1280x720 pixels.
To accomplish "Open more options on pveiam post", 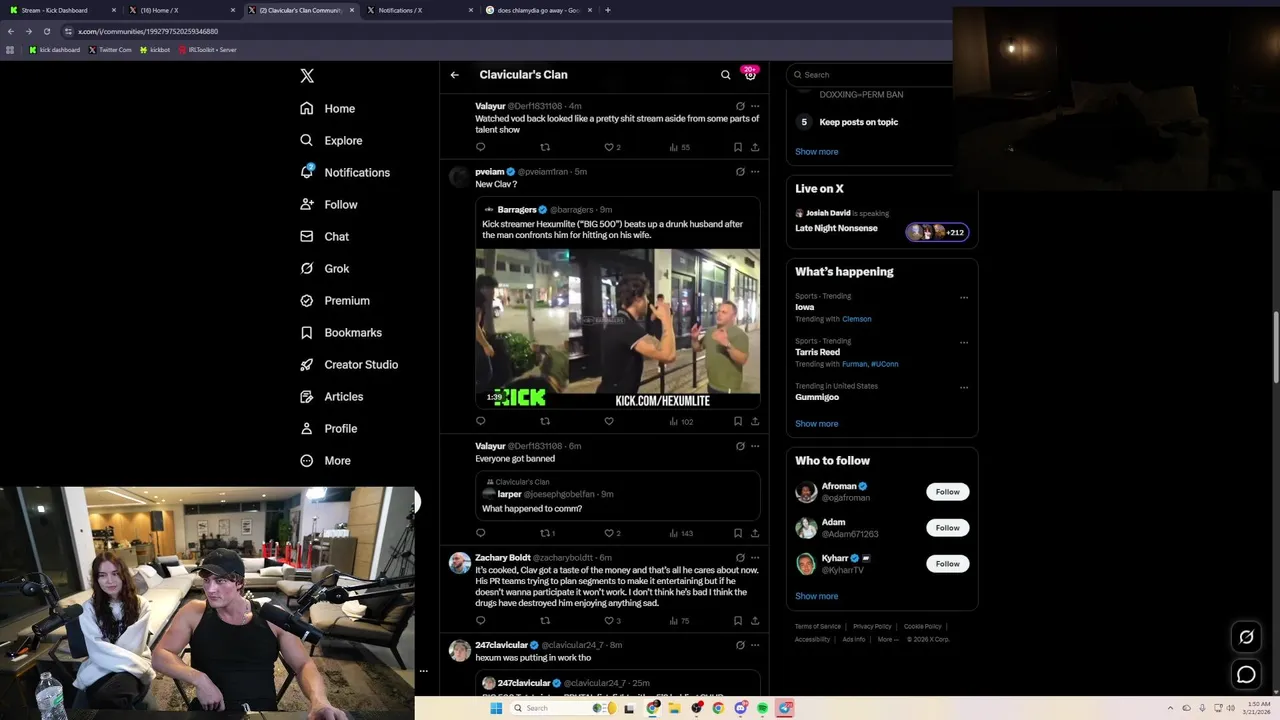I will (755, 172).
